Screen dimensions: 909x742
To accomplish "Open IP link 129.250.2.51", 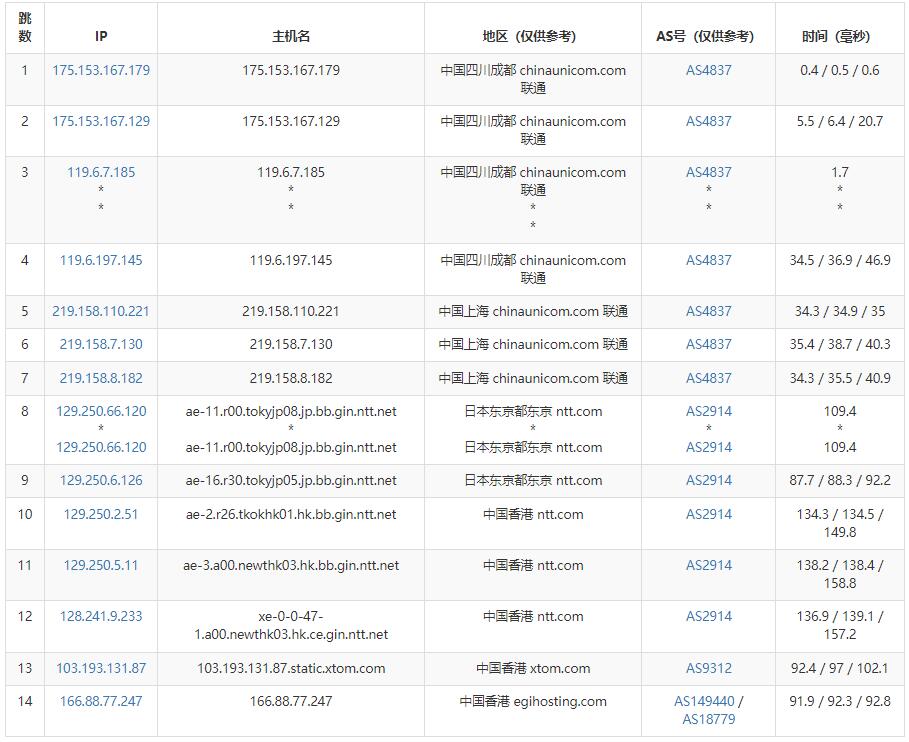I will (x=101, y=514).
